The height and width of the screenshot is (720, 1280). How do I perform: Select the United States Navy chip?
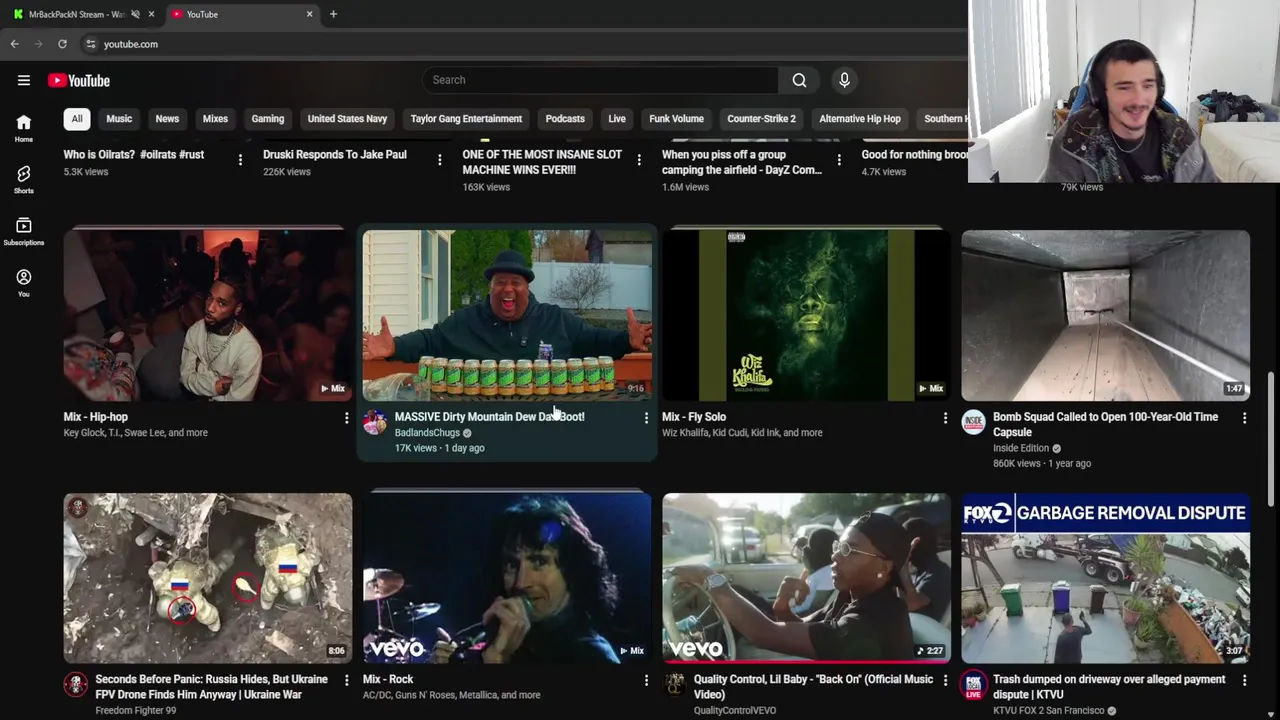pos(347,119)
